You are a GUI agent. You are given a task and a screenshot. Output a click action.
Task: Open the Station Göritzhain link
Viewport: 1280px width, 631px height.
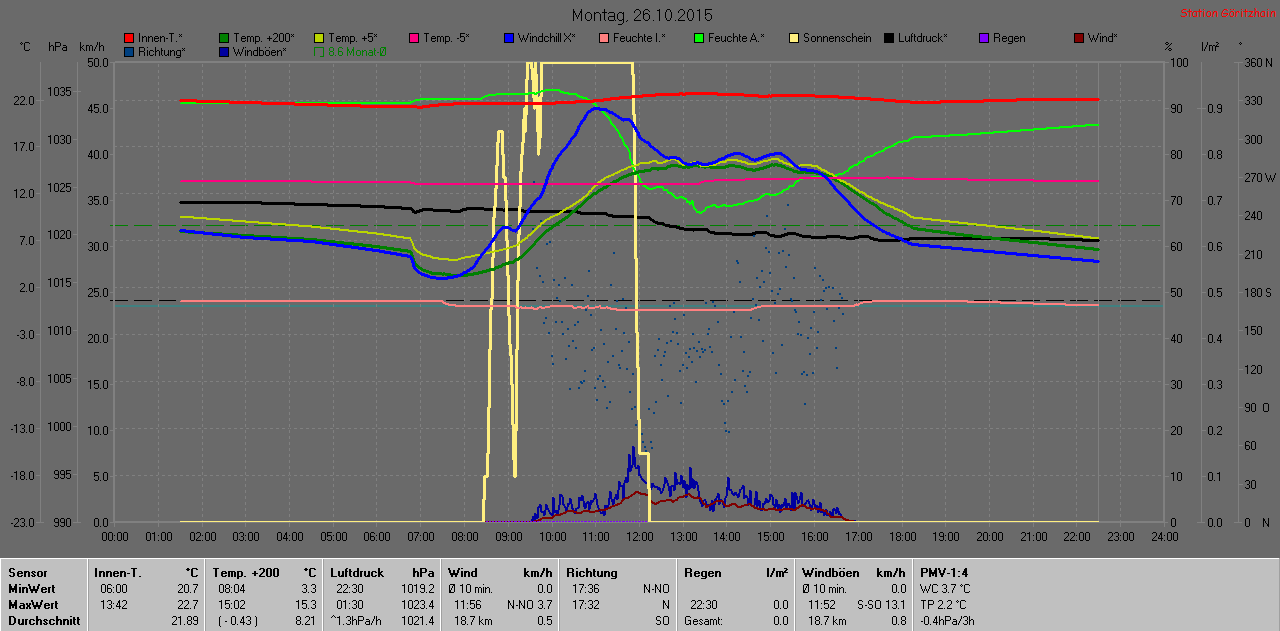point(1225,14)
